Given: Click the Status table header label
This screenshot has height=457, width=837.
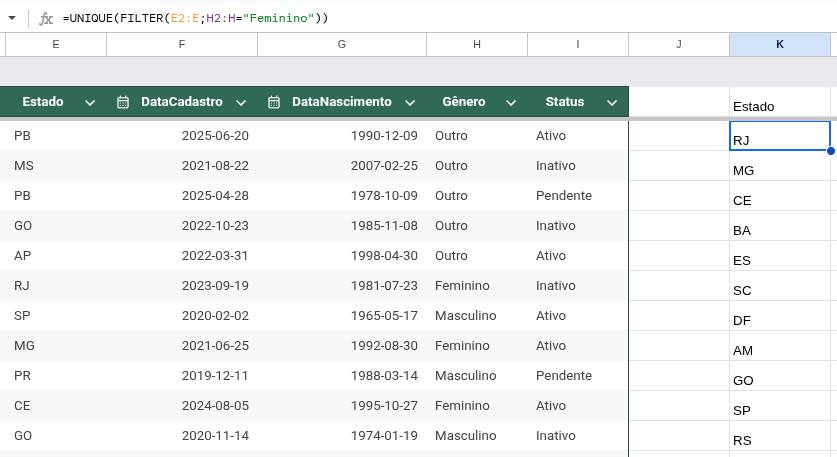Looking at the screenshot, I should coord(565,101).
